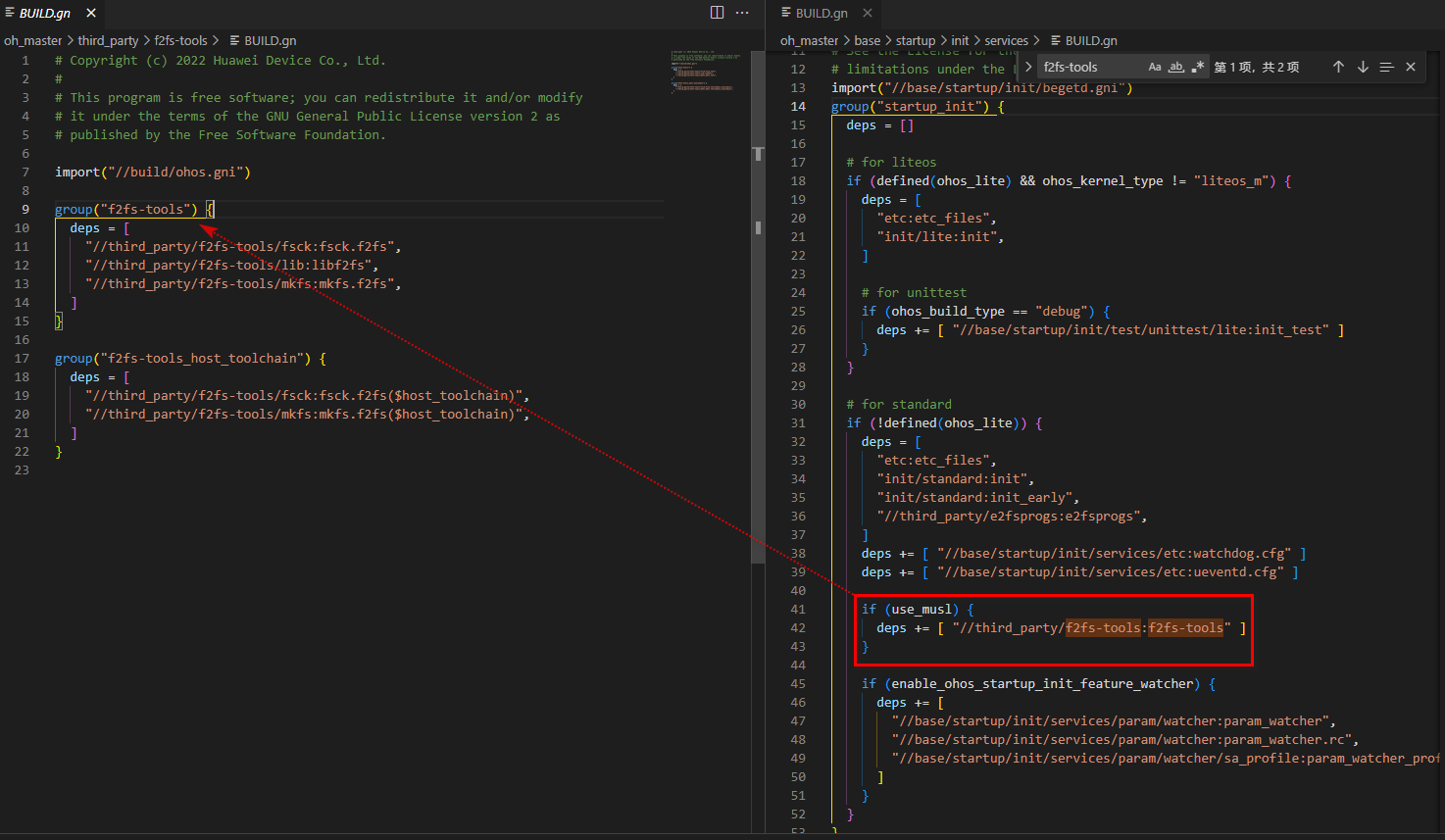Click mkfs.f2fs($host_toolchain) dependency line
Viewport: 1445px width, 840px height.
click(x=307, y=414)
